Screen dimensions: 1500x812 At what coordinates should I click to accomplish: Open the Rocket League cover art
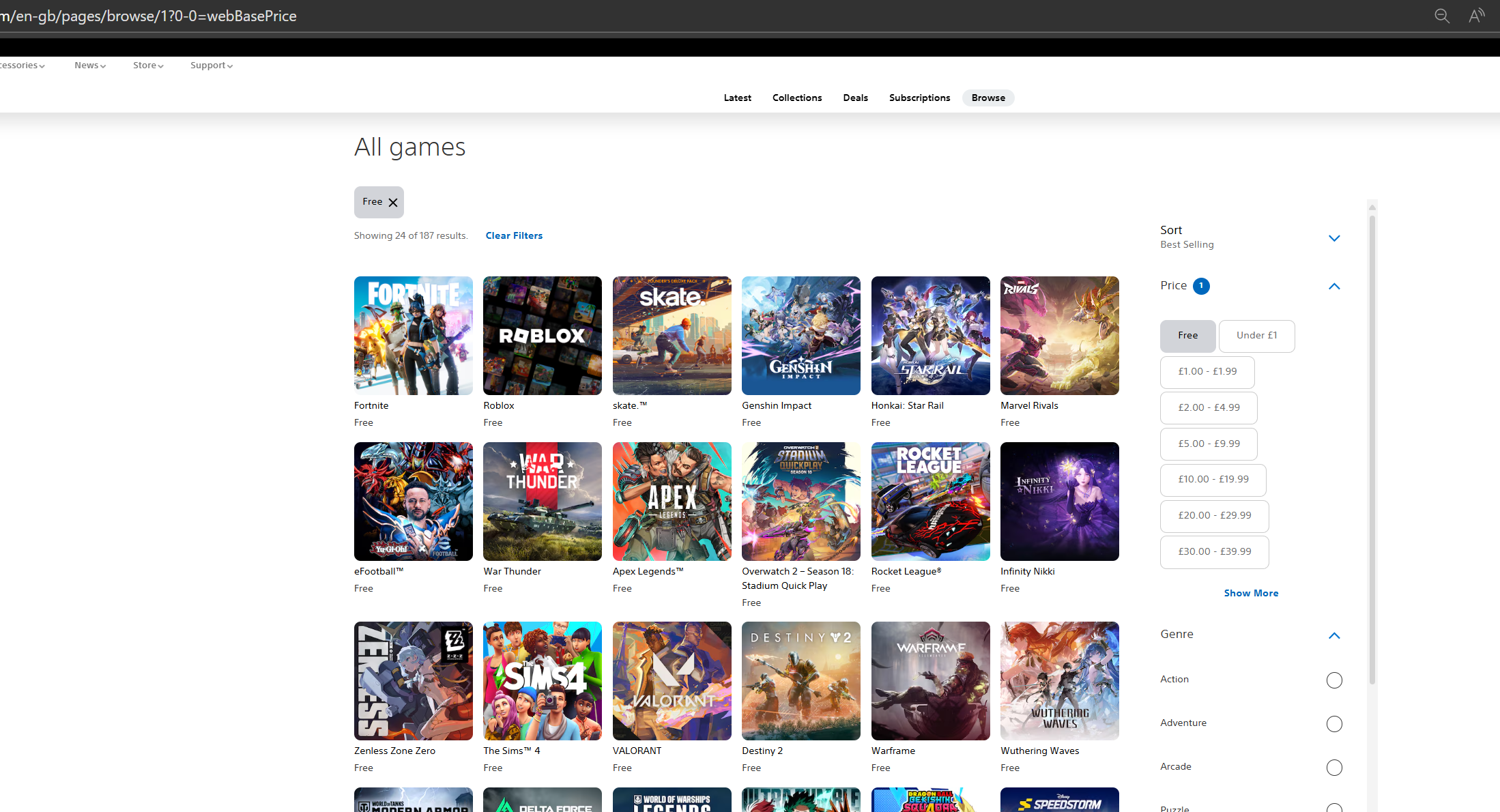click(930, 502)
